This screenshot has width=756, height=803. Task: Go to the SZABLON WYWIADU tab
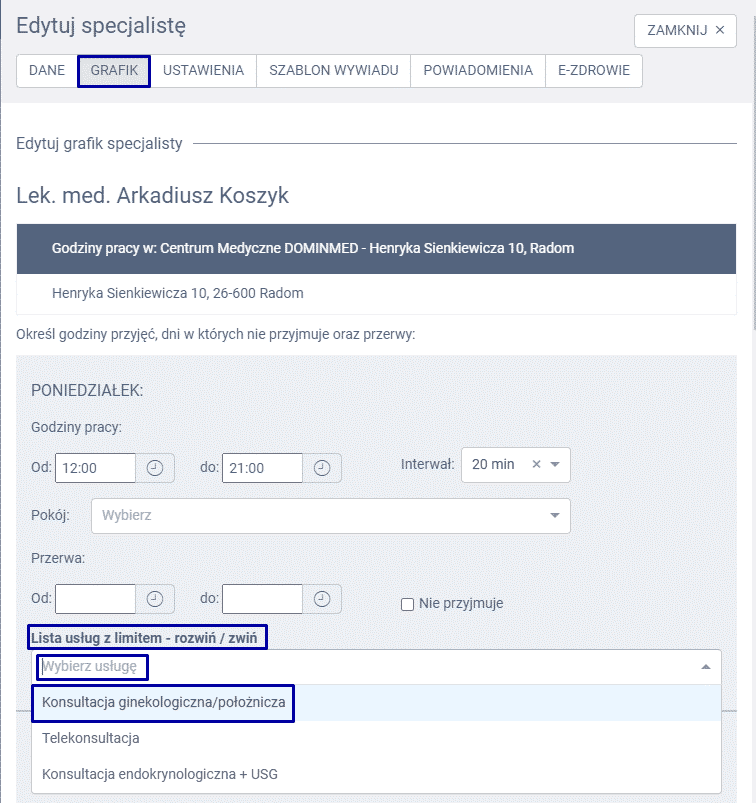point(334,71)
